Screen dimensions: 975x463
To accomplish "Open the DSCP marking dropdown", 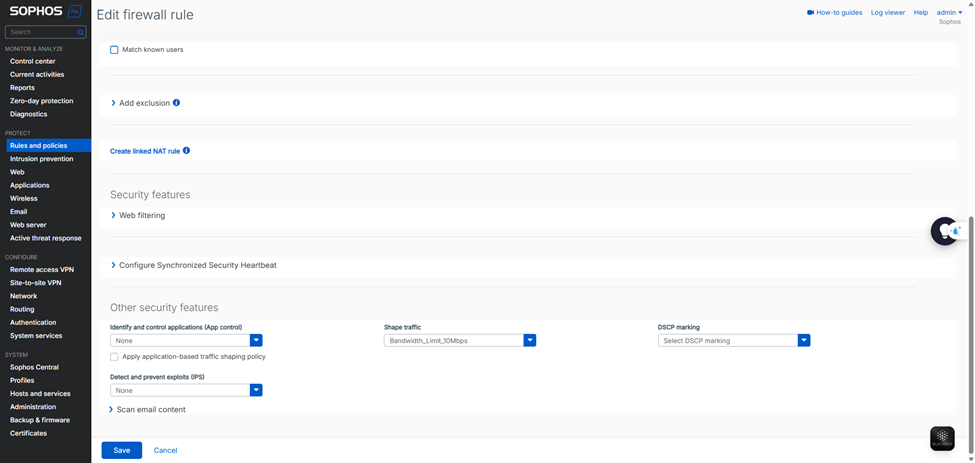I will (804, 341).
